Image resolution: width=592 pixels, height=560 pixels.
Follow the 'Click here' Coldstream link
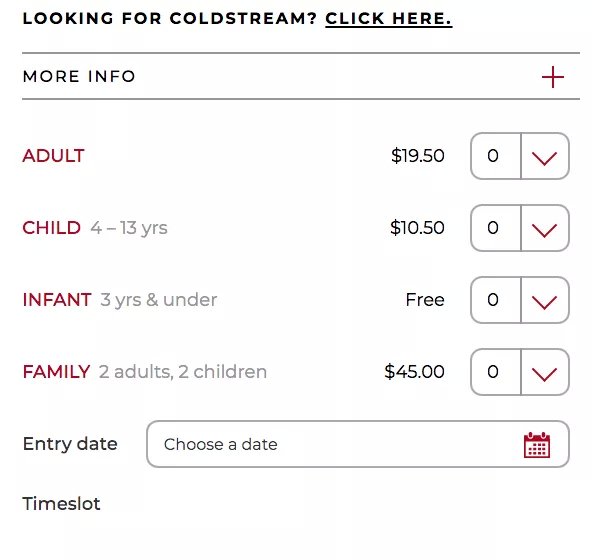388,19
